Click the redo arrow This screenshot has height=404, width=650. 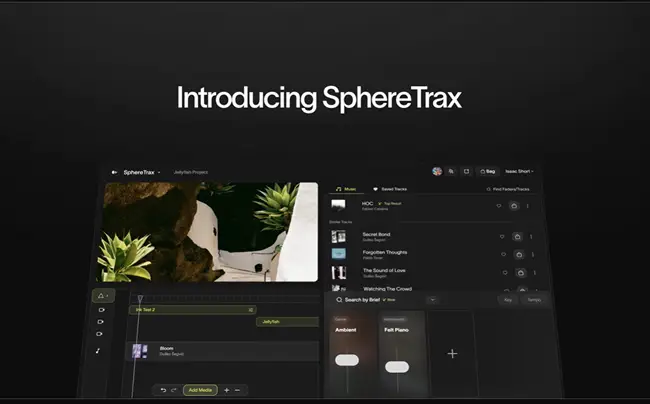(174, 390)
